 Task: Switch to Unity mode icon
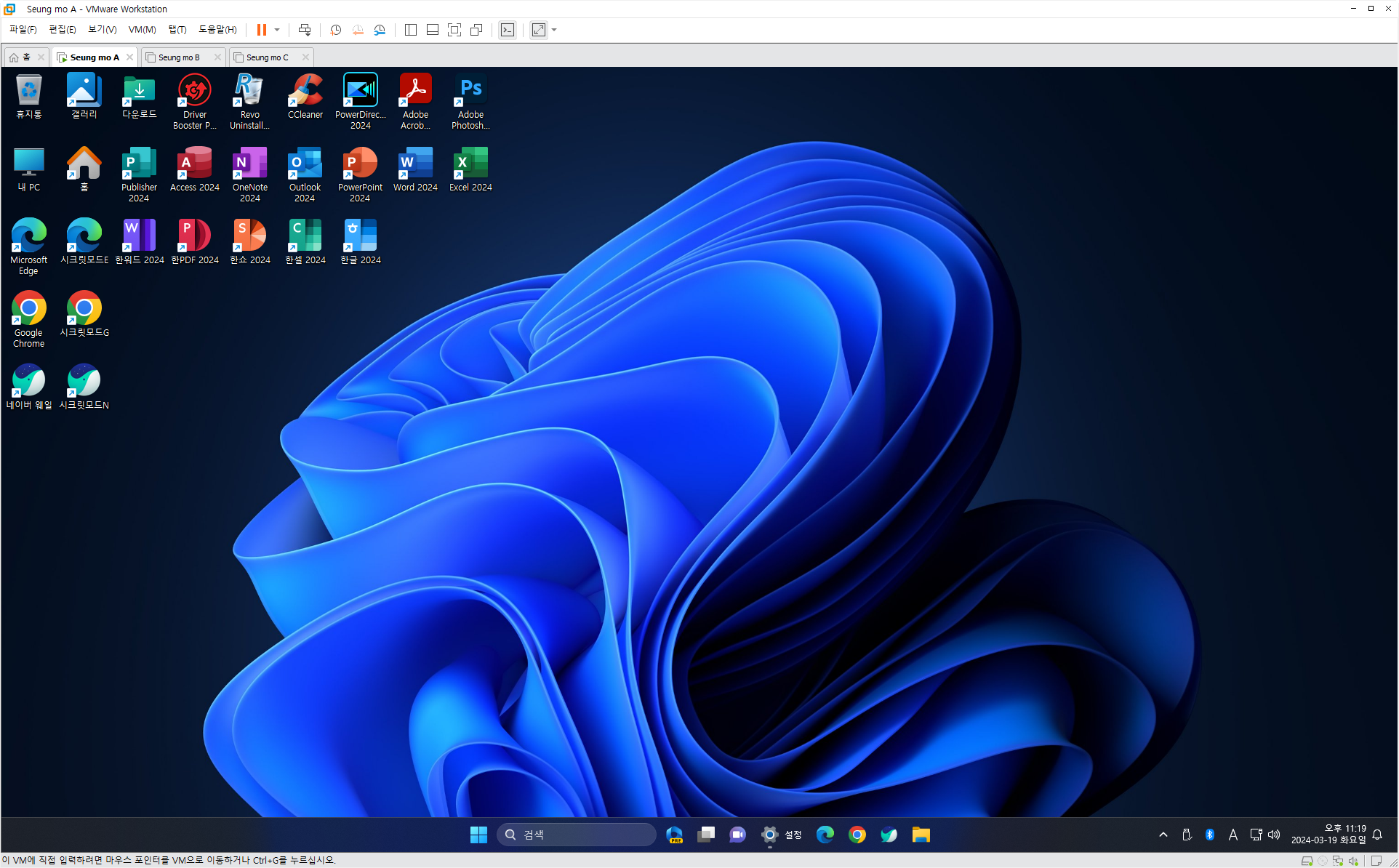476,30
